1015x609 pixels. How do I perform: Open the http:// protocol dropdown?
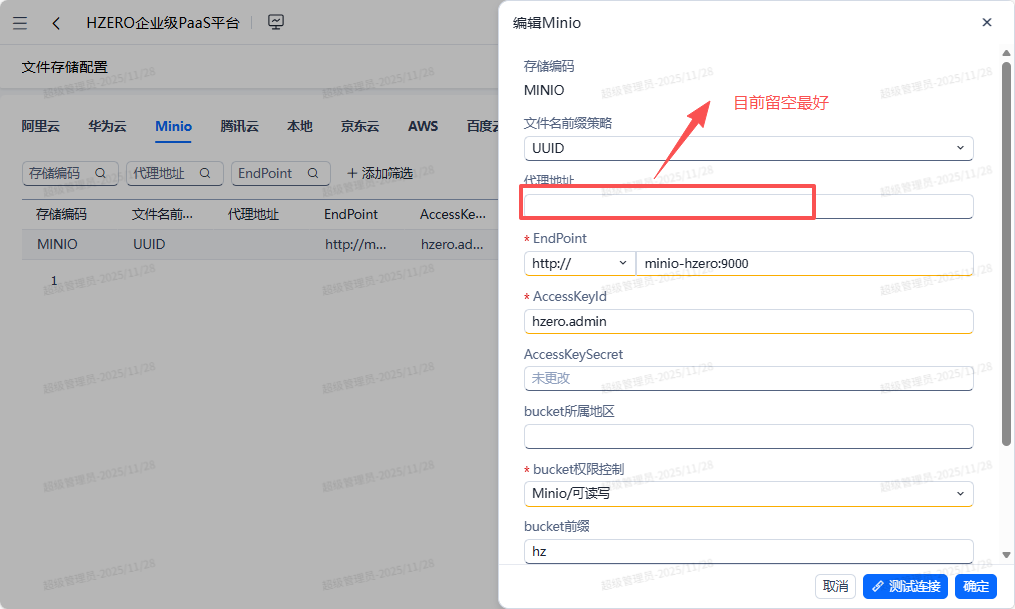pos(623,263)
